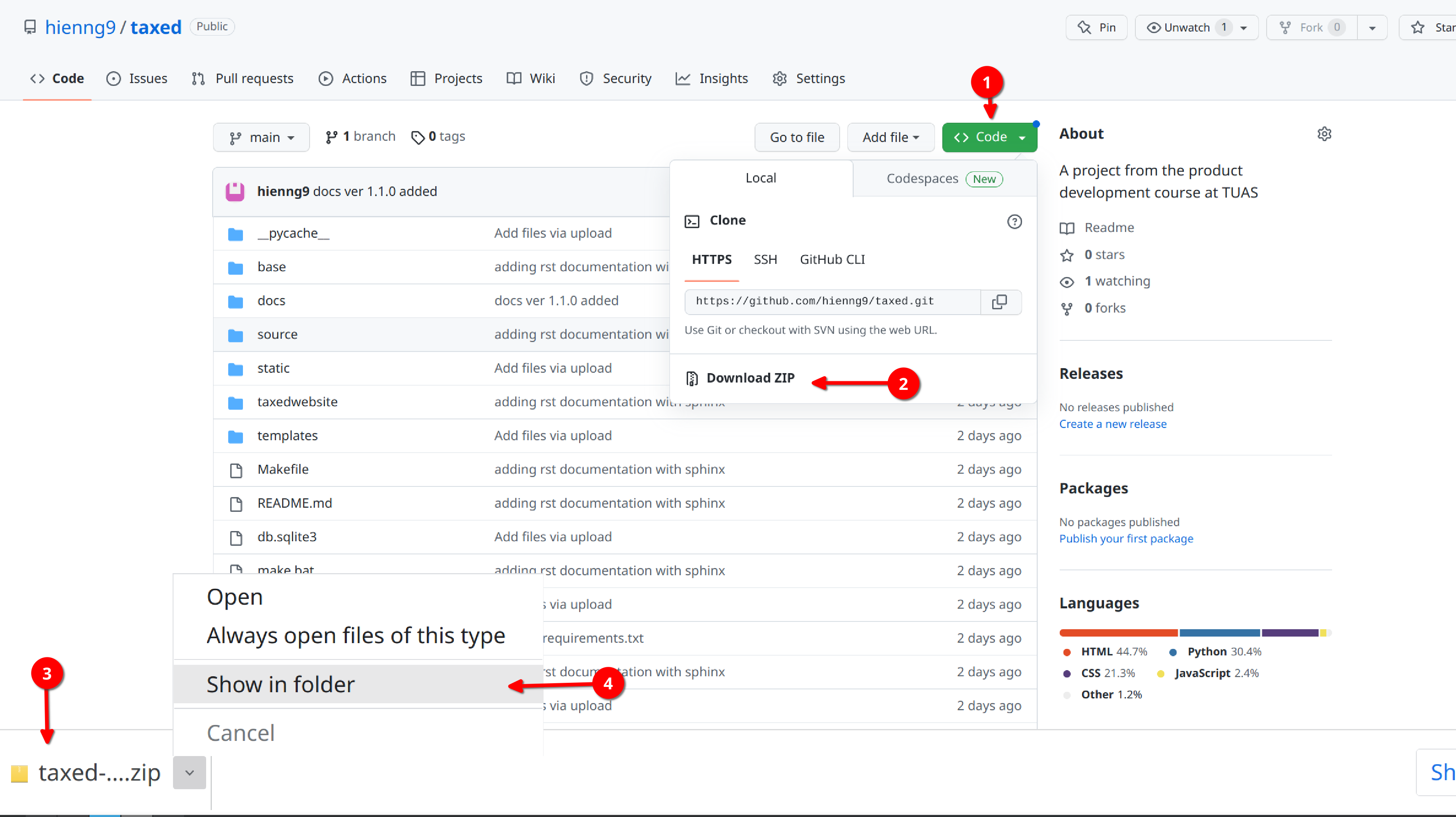Viewport: 1456px width, 817px height.
Task: Open About settings gear icon
Action: coord(1324,134)
